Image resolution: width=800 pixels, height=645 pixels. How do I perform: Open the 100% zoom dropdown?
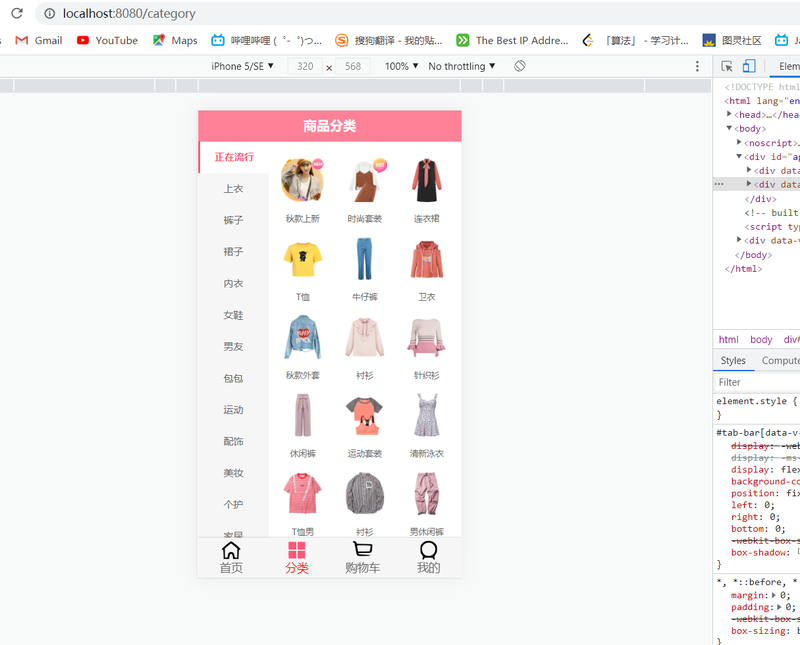tap(402, 66)
